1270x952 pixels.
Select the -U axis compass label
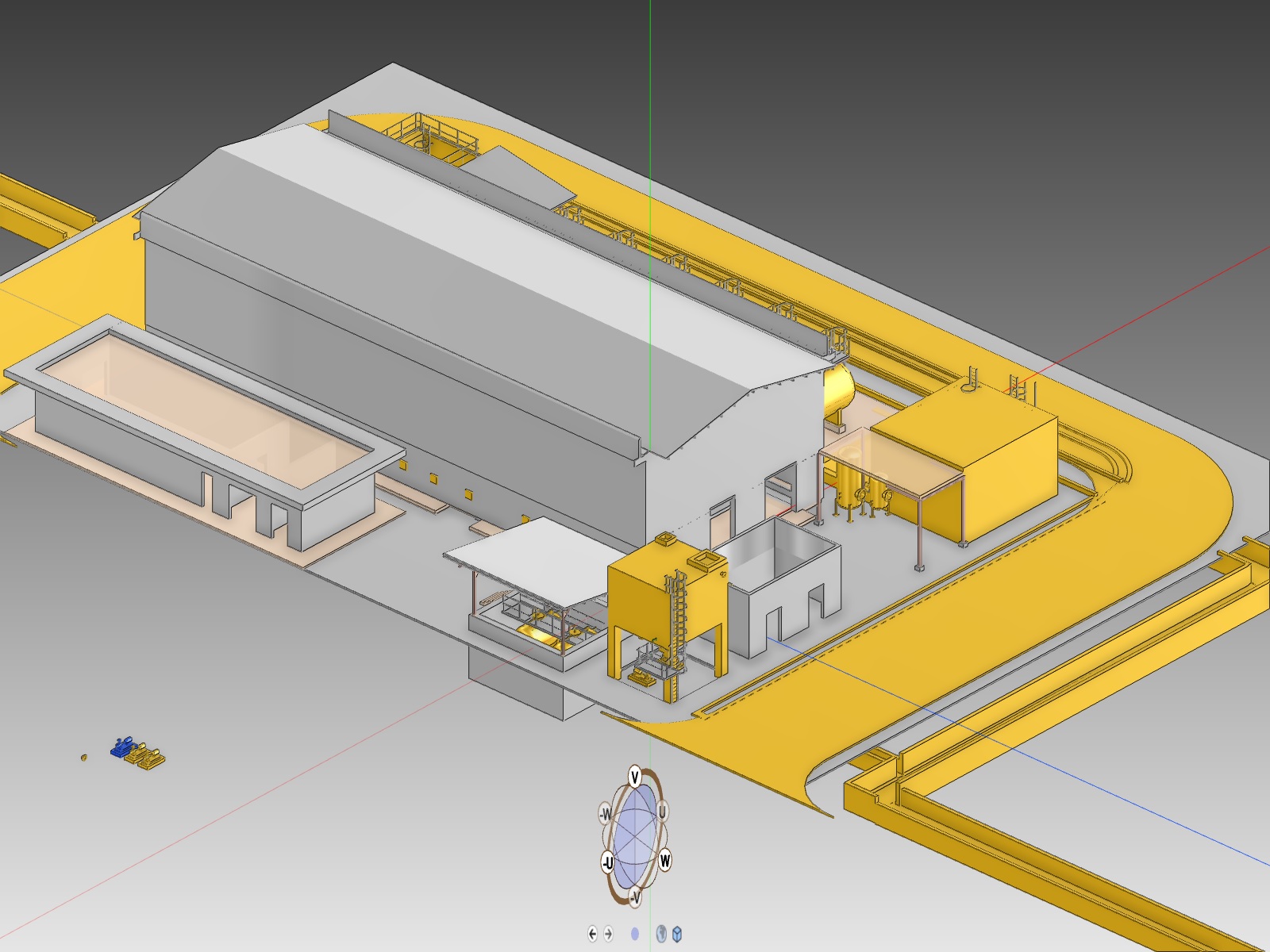click(x=607, y=862)
